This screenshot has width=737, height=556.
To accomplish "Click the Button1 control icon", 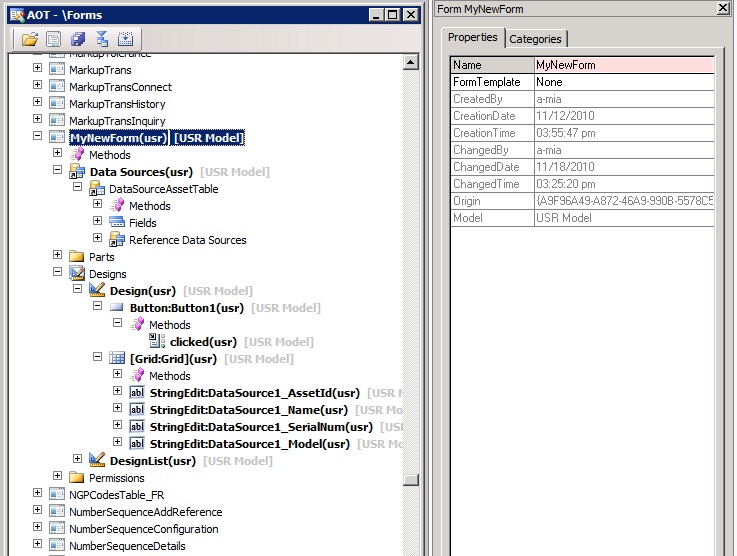I will (117, 308).
